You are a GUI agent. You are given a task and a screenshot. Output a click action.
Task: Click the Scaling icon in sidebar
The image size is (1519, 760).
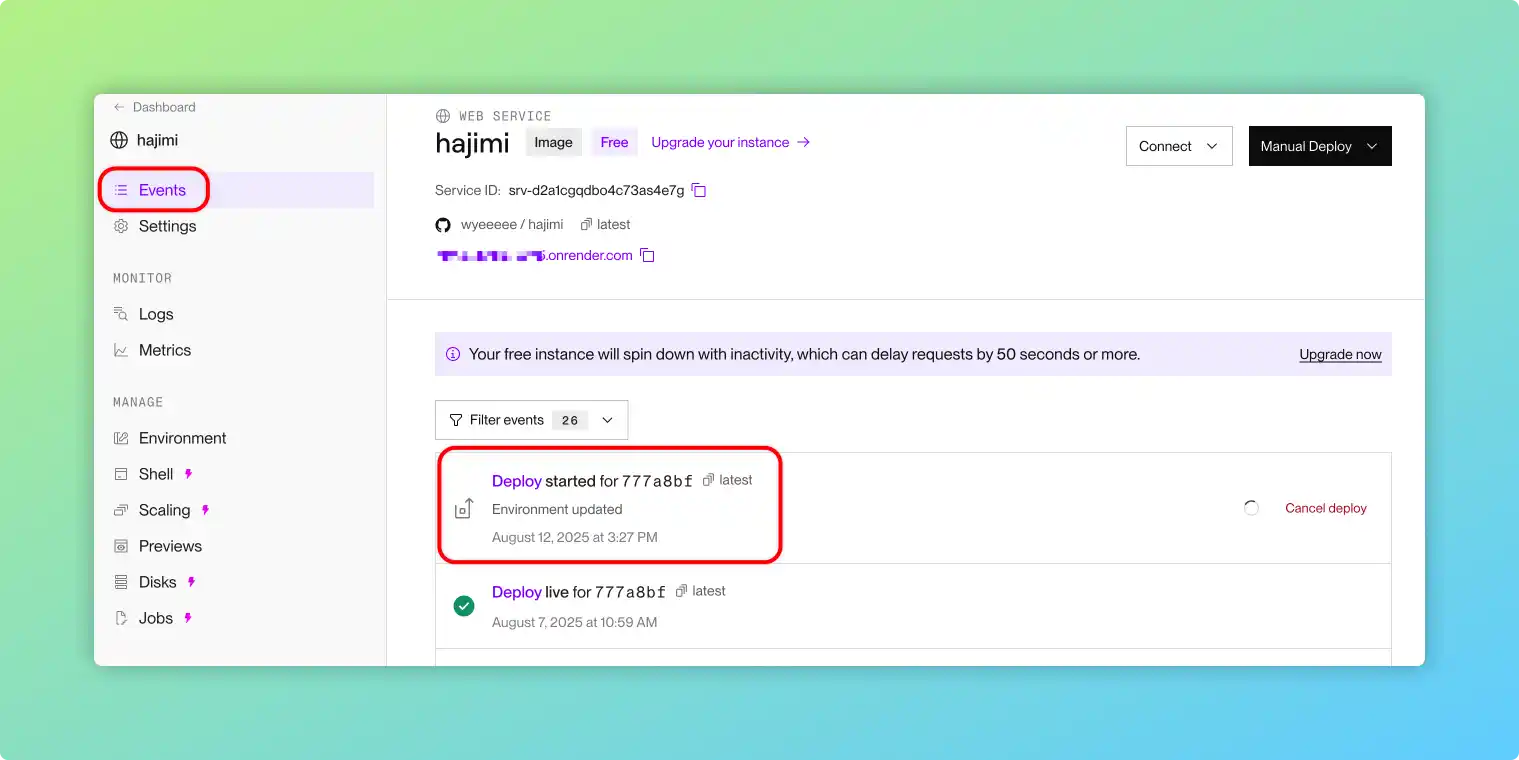pyautogui.click(x=121, y=510)
